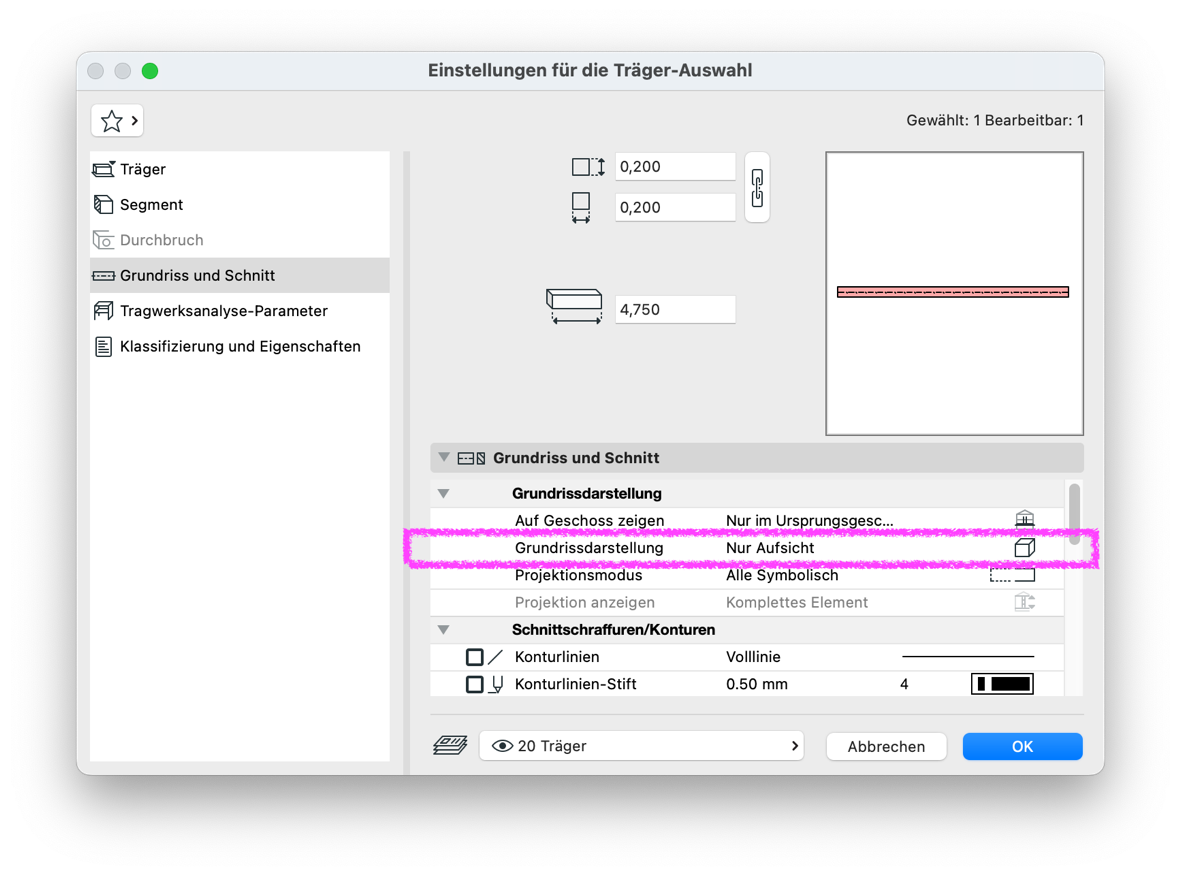Open the Alle Symbolisch value dropdown
This screenshot has width=1181, height=876.
coord(782,575)
